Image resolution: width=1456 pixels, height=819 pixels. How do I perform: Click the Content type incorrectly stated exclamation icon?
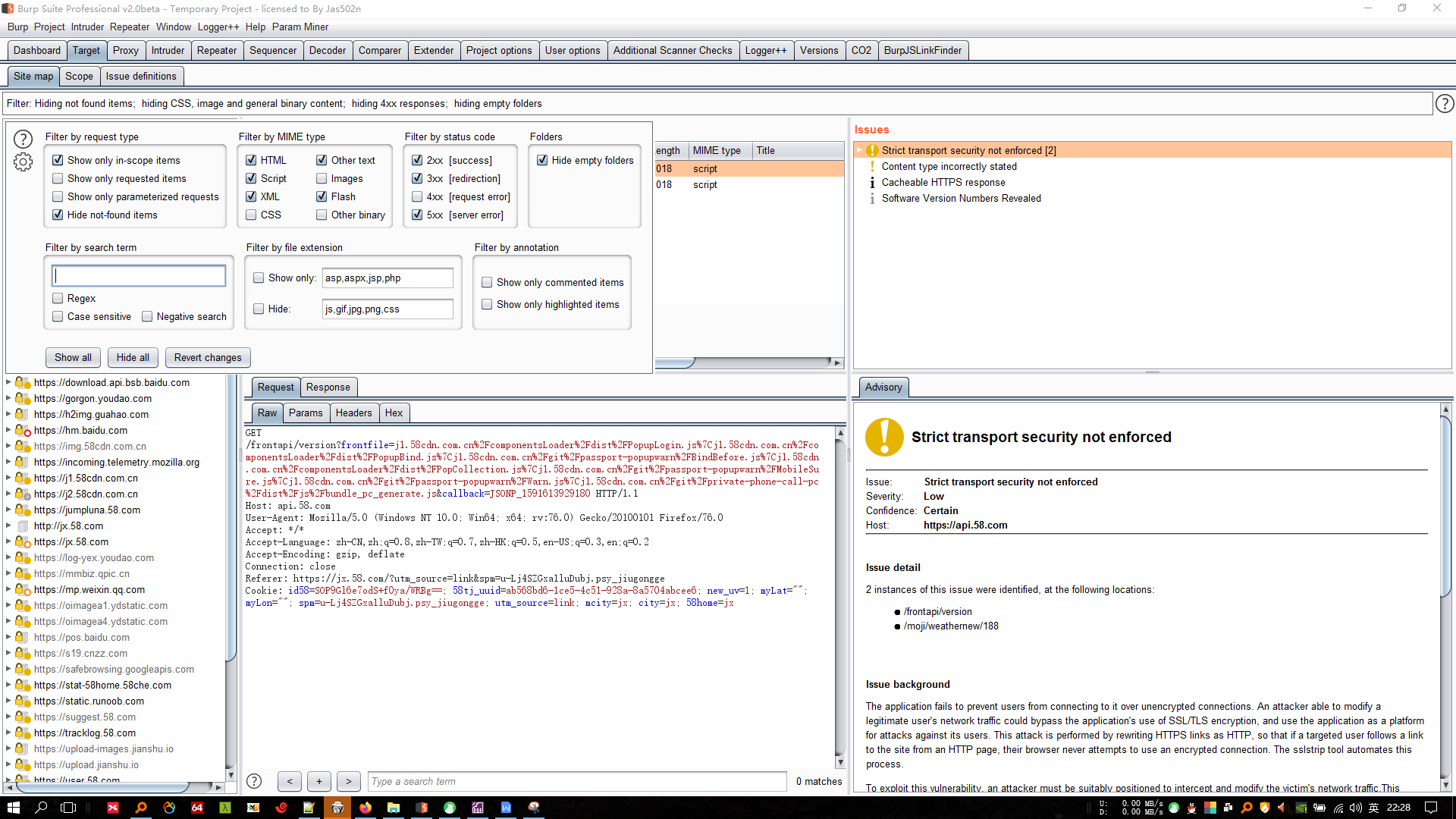872,167
